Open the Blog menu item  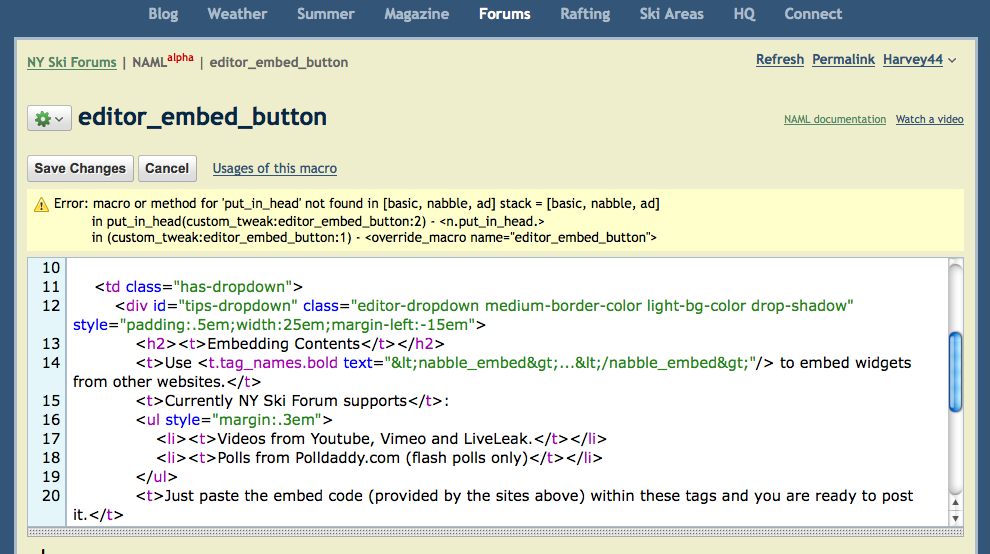tap(163, 14)
